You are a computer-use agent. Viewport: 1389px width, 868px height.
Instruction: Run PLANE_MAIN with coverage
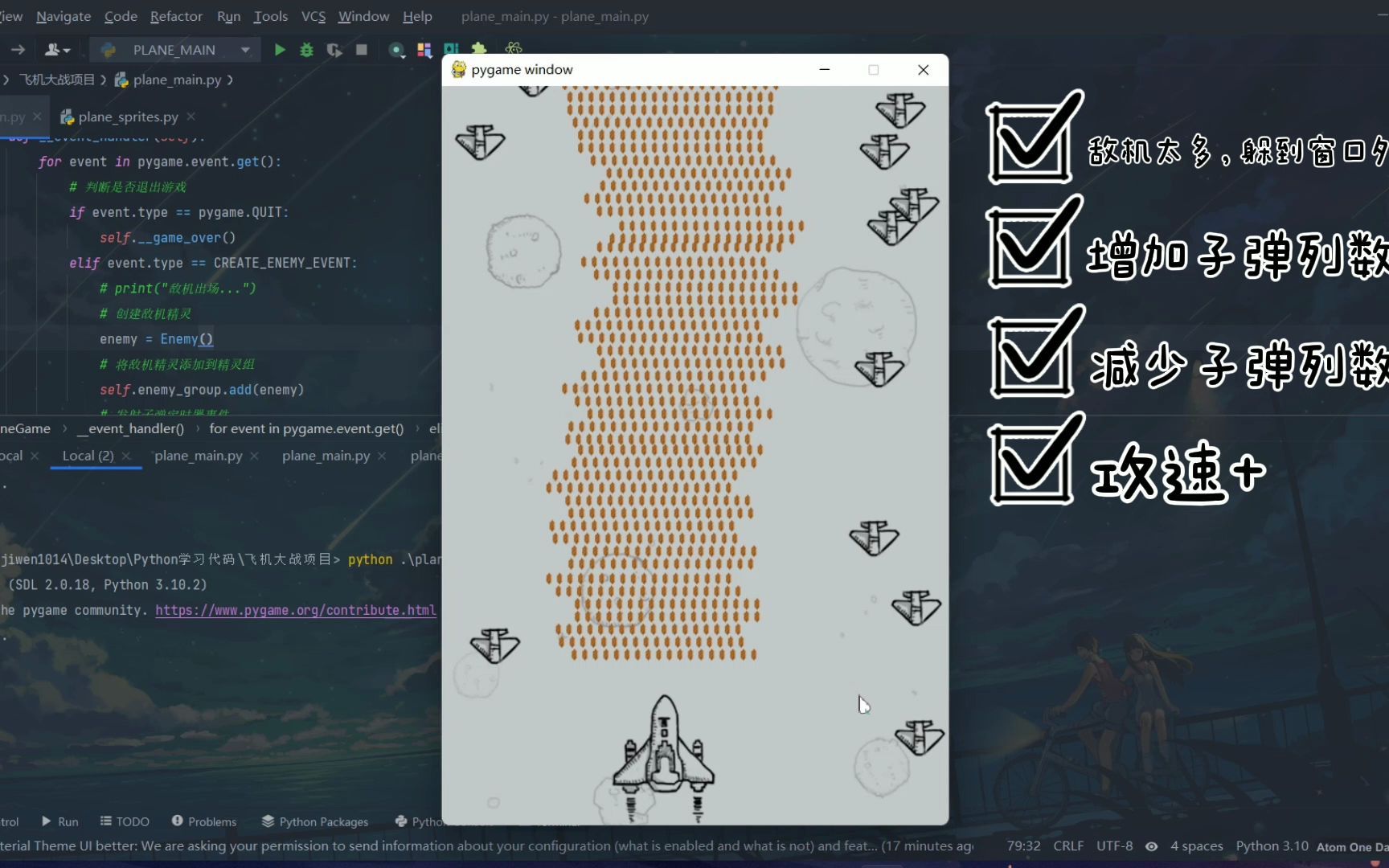click(334, 49)
